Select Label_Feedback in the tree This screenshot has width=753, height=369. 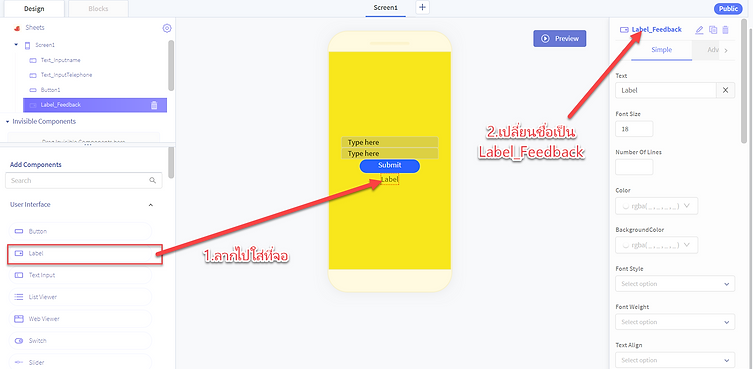[x=95, y=105]
